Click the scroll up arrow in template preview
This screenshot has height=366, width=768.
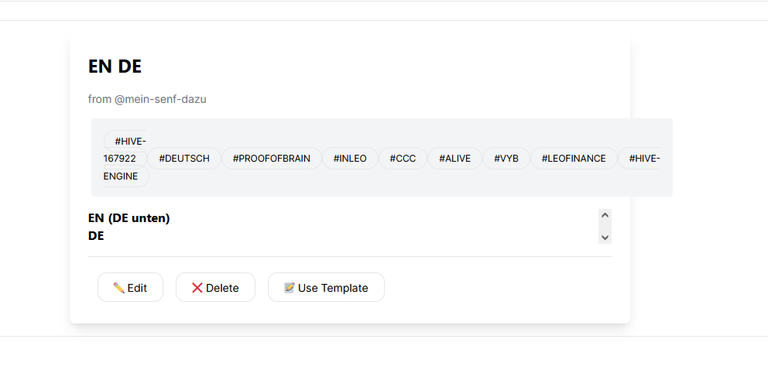(x=605, y=215)
